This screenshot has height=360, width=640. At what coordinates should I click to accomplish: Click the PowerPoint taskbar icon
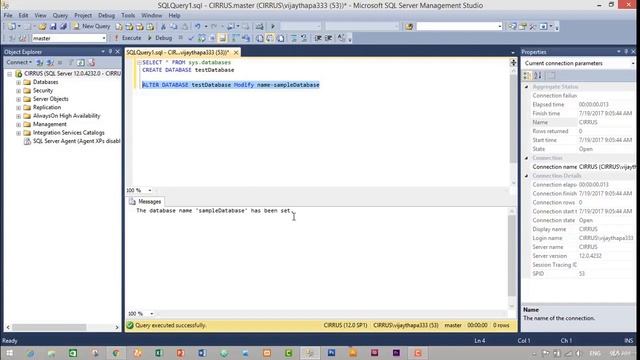tap(180, 353)
